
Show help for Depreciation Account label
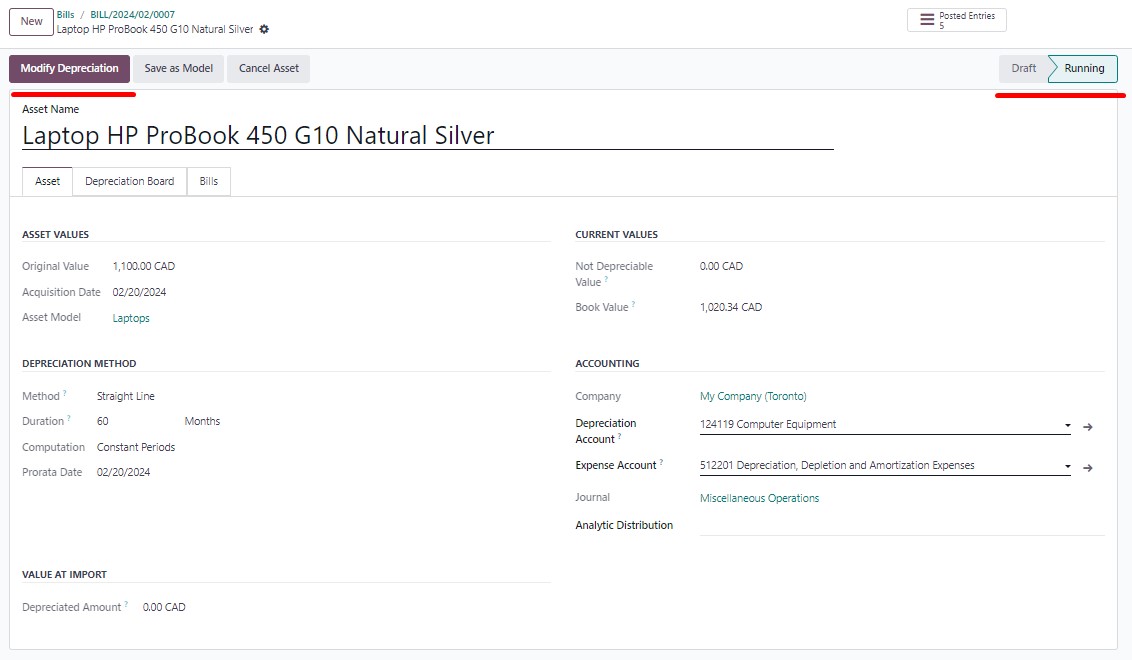(x=619, y=436)
